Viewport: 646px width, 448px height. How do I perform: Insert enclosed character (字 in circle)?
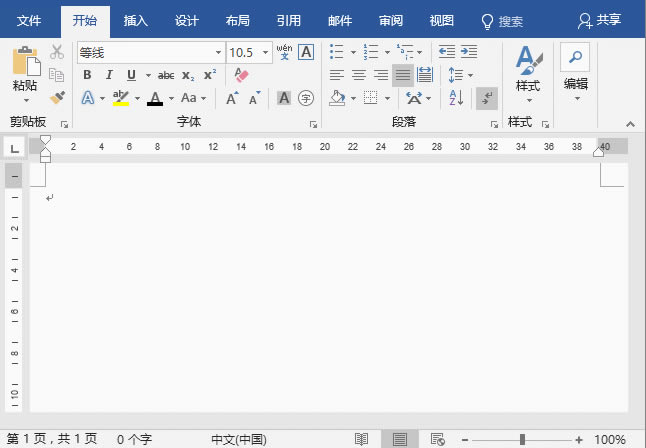306,98
